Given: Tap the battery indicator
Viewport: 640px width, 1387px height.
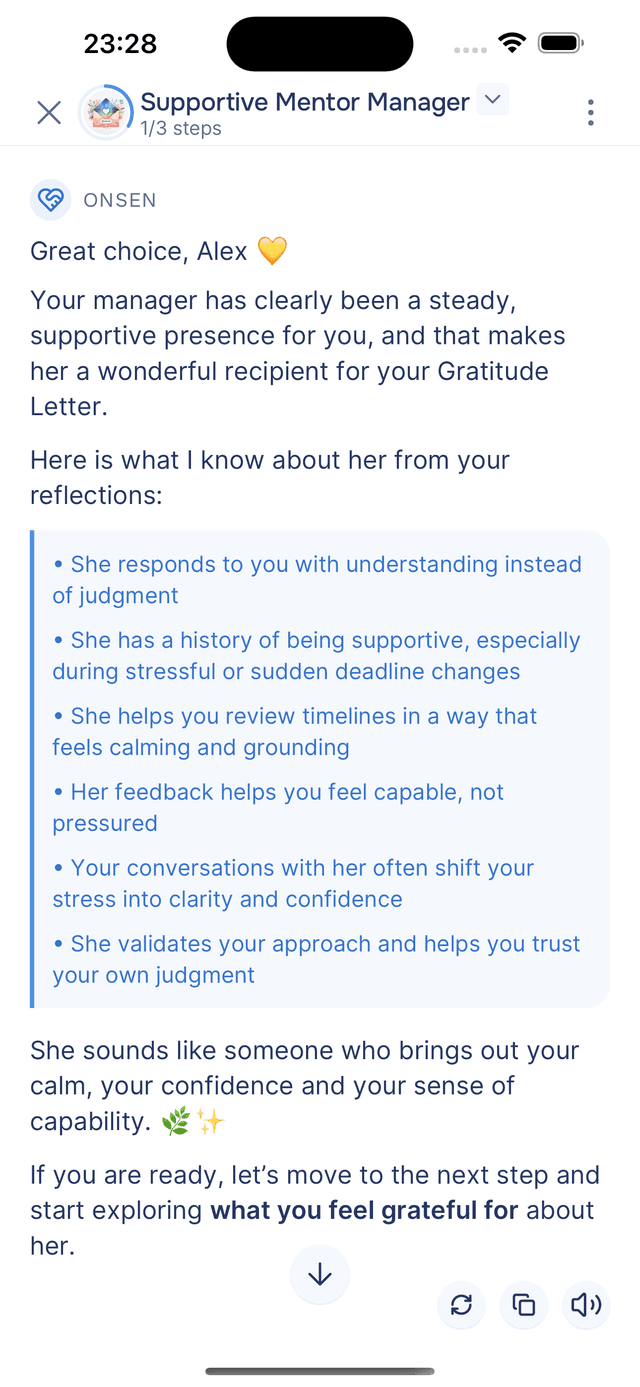Looking at the screenshot, I should [560, 42].
